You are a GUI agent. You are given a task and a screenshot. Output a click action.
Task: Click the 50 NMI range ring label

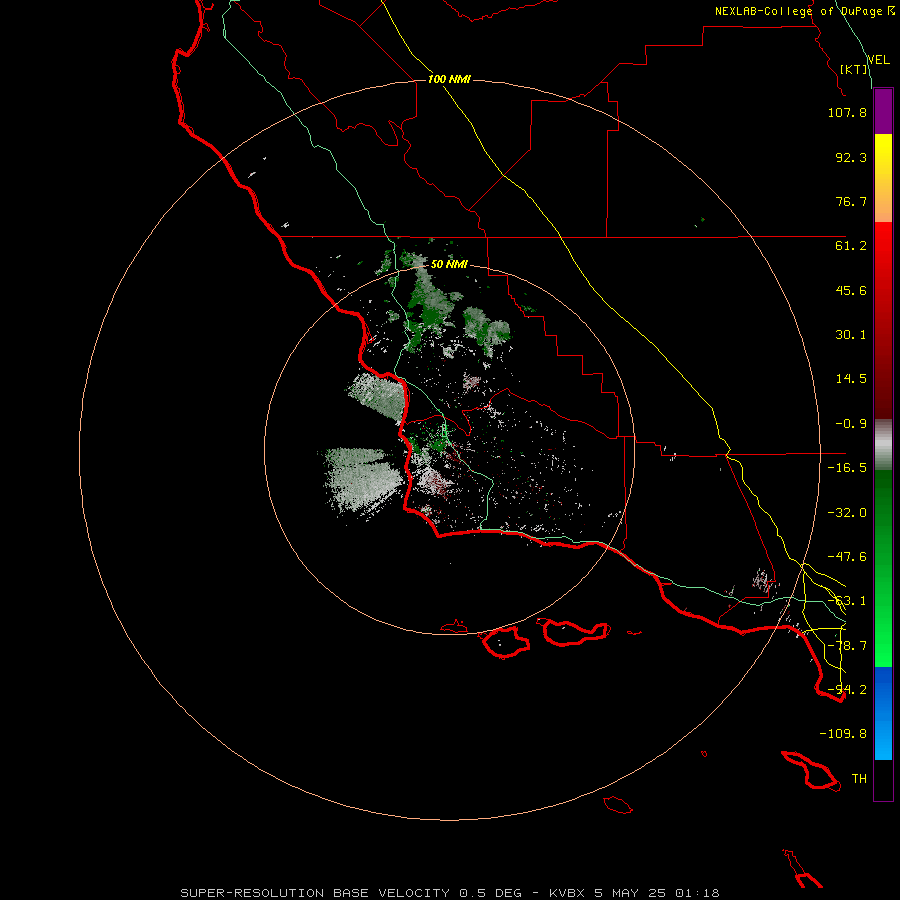pyautogui.click(x=449, y=265)
